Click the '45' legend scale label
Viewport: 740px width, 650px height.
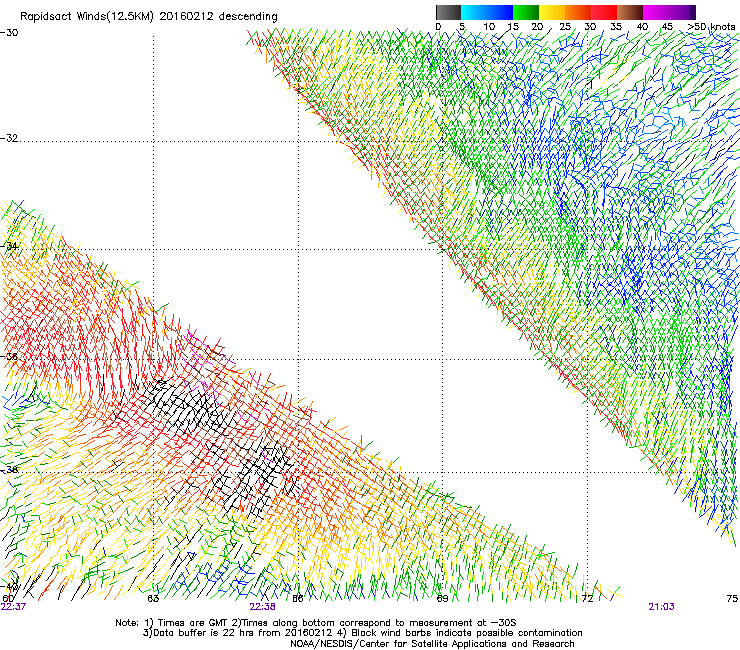click(667, 27)
